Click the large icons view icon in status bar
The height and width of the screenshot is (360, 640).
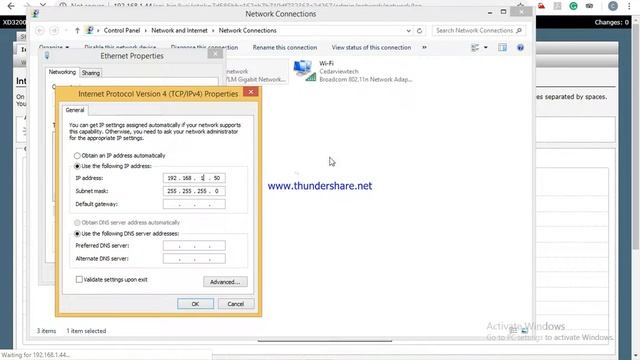click(524, 331)
